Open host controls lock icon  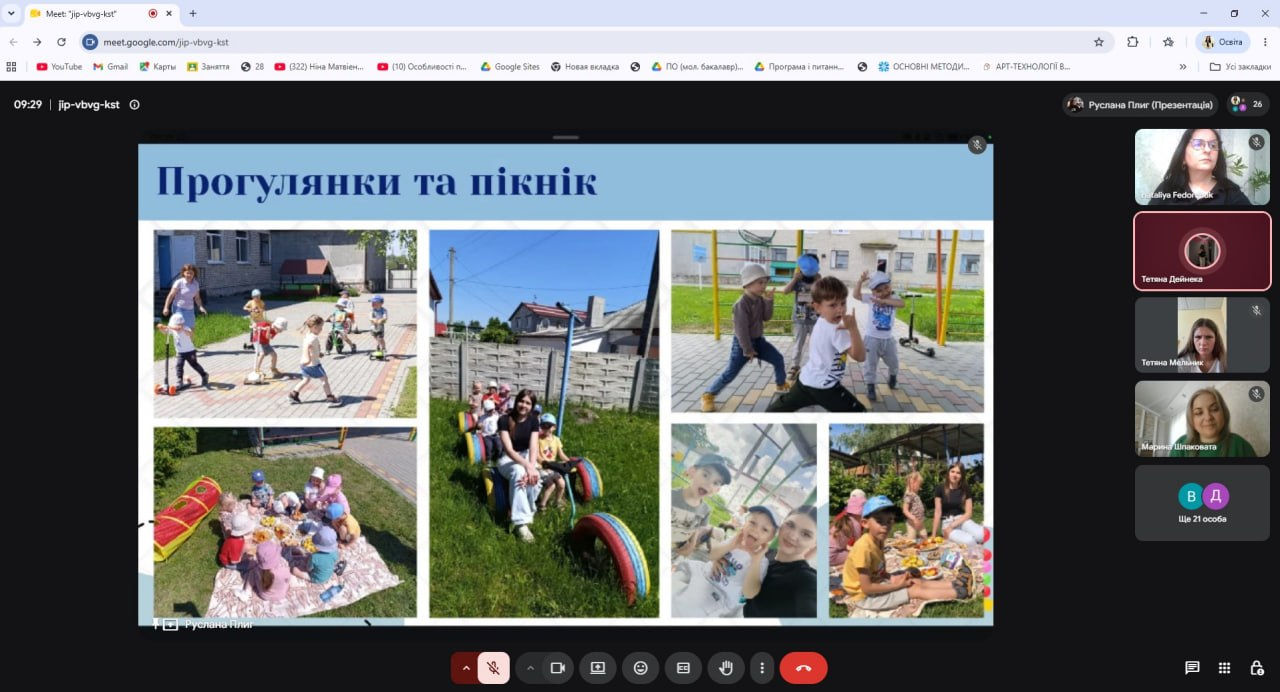coord(1257,668)
